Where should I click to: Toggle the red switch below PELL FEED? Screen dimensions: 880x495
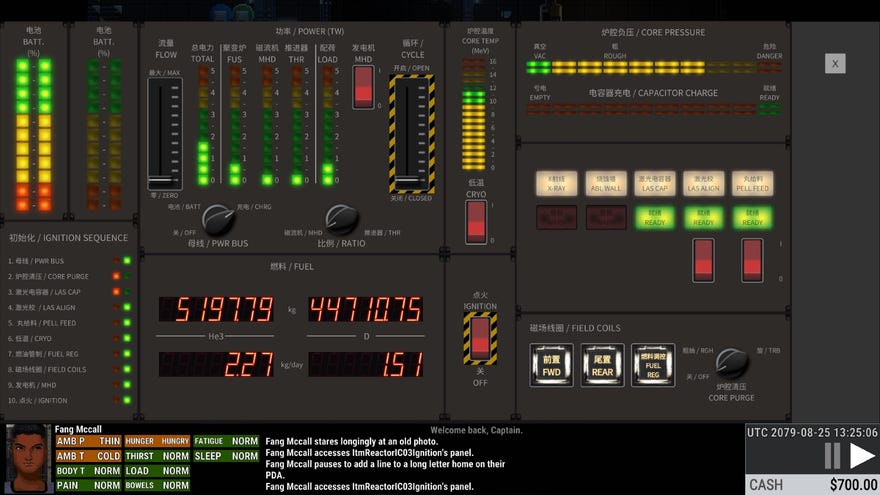point(751,260)
